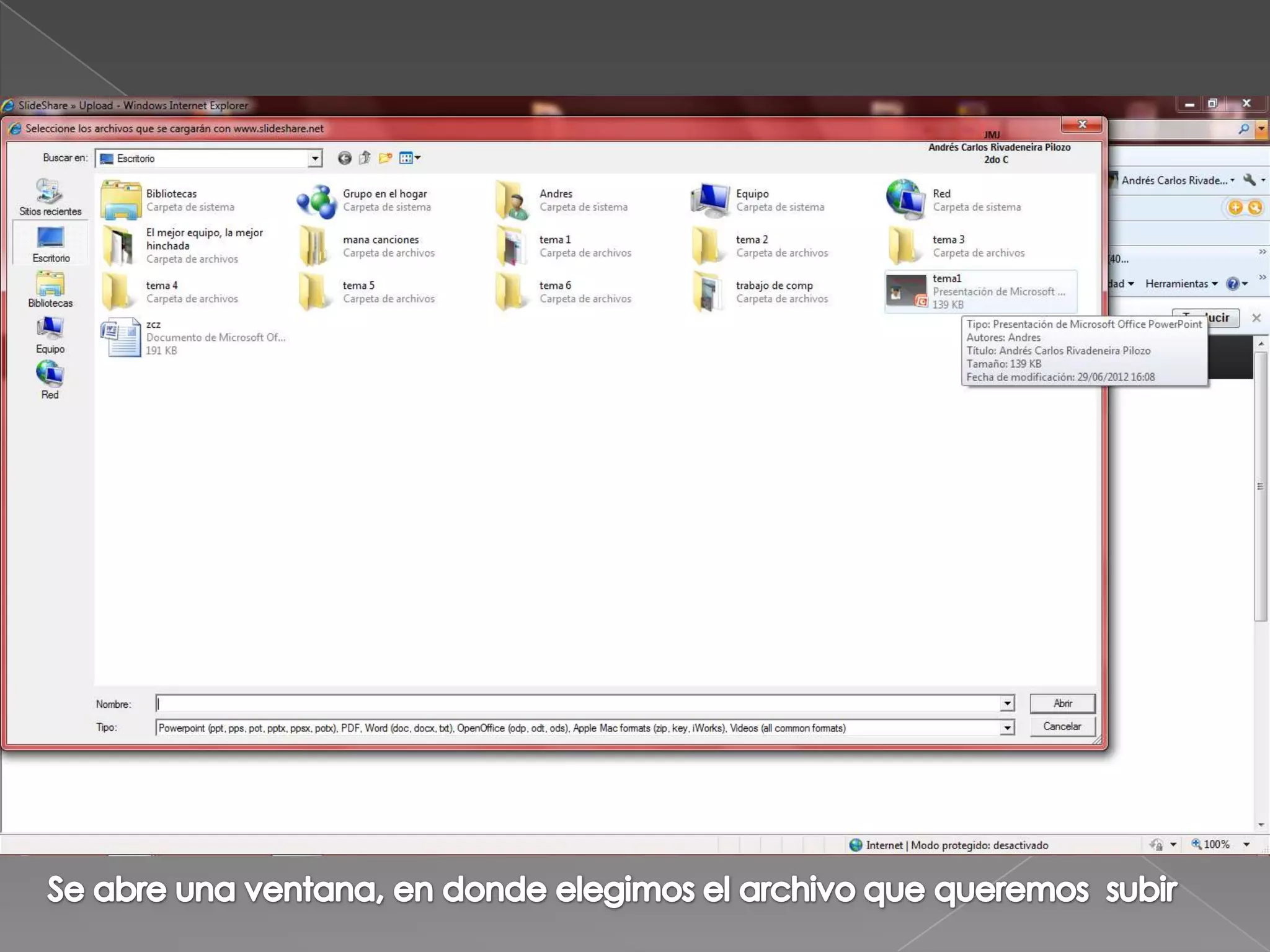Viewport: 1270px width, 952px height.
Task: Select Sitios recientes in the places bar
Action: click(x=50, y=197)
